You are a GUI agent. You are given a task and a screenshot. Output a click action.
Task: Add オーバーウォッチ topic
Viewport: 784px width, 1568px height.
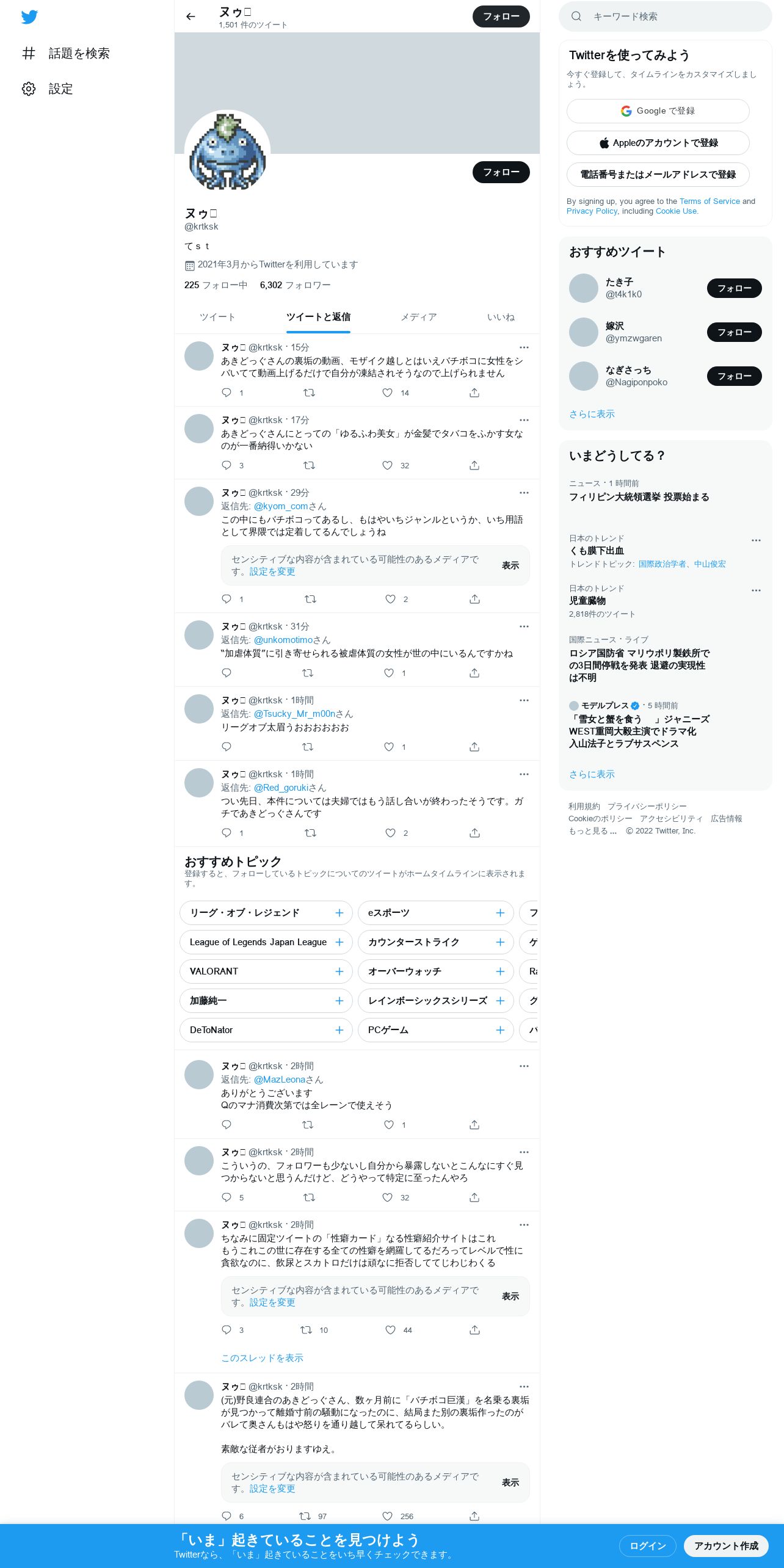(500, 971)
